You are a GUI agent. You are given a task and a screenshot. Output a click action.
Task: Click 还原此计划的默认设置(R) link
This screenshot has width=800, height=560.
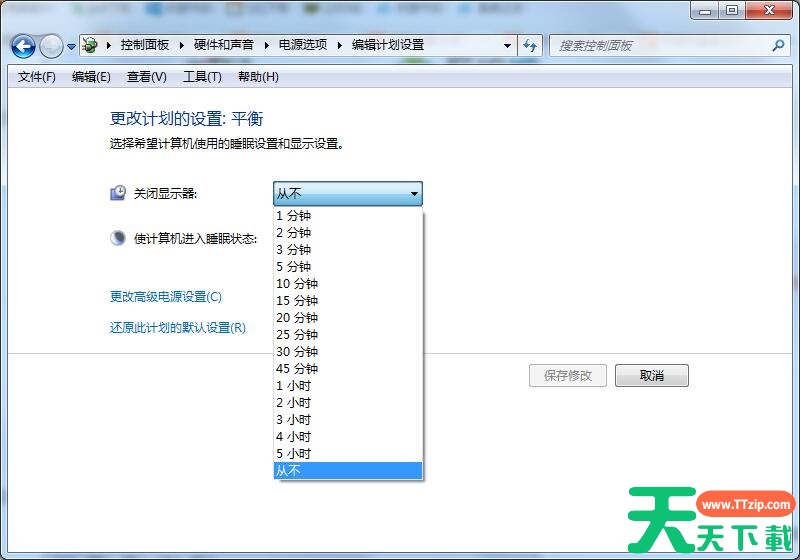pyautogui.click(x=178, y=327)
